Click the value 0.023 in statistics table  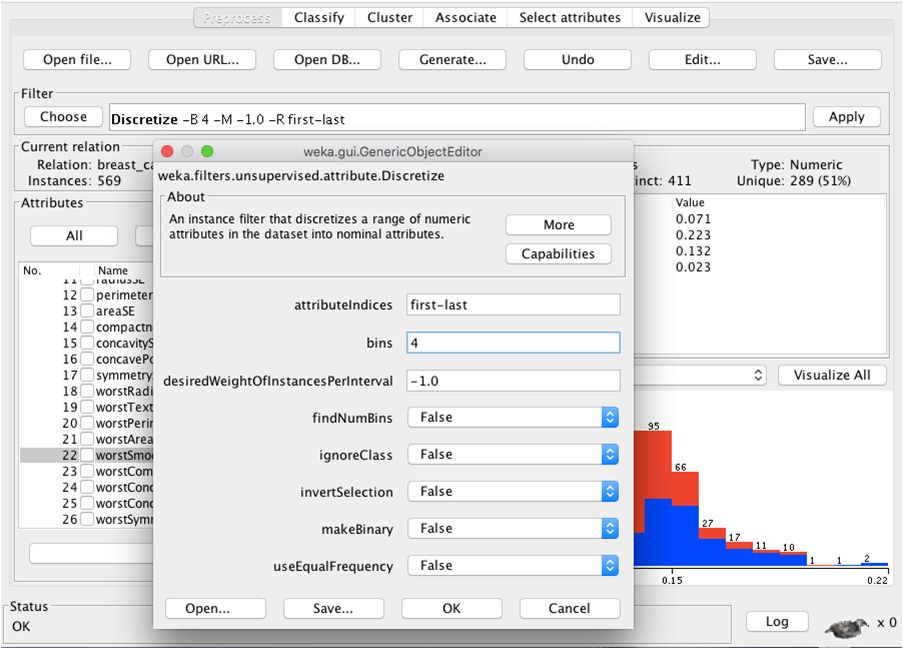[x=693, y=268]
